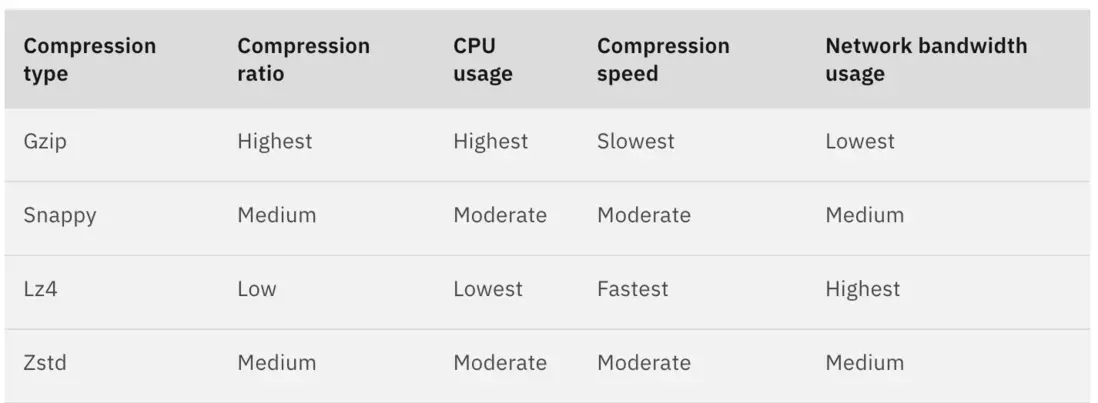Select Zstd's "Medium" network bandwidth cell

tap(864, 363)
